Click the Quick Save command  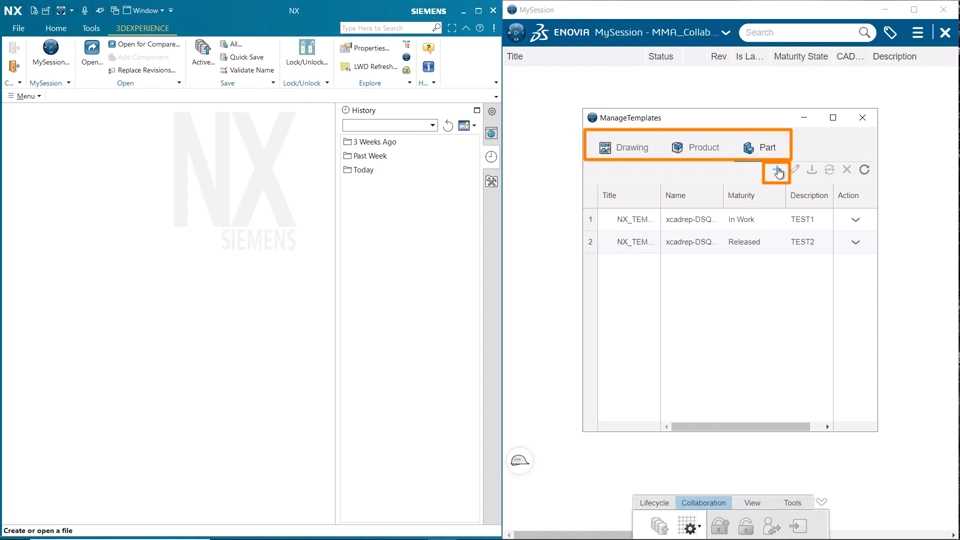(x=242, y=57)
